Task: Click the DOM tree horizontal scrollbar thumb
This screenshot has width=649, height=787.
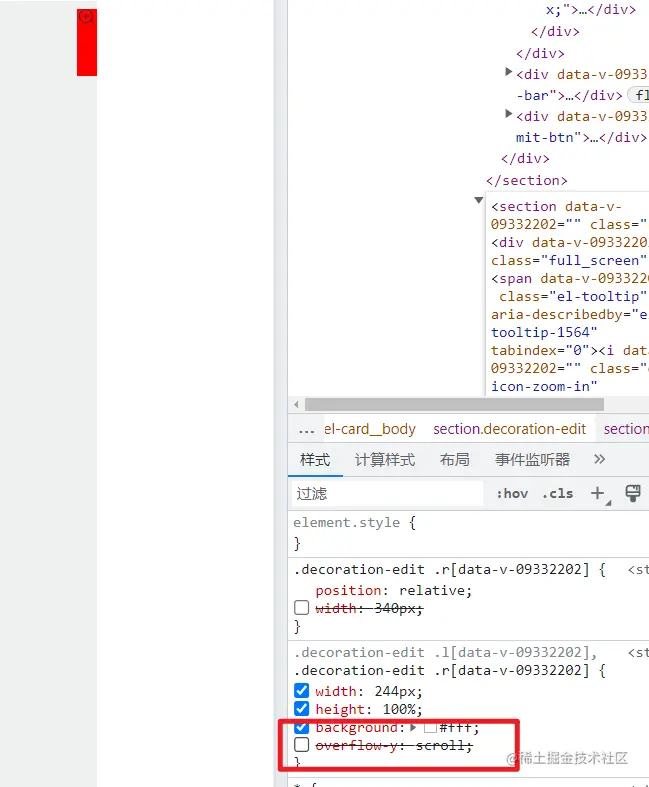Action: [x=454, y=405]
